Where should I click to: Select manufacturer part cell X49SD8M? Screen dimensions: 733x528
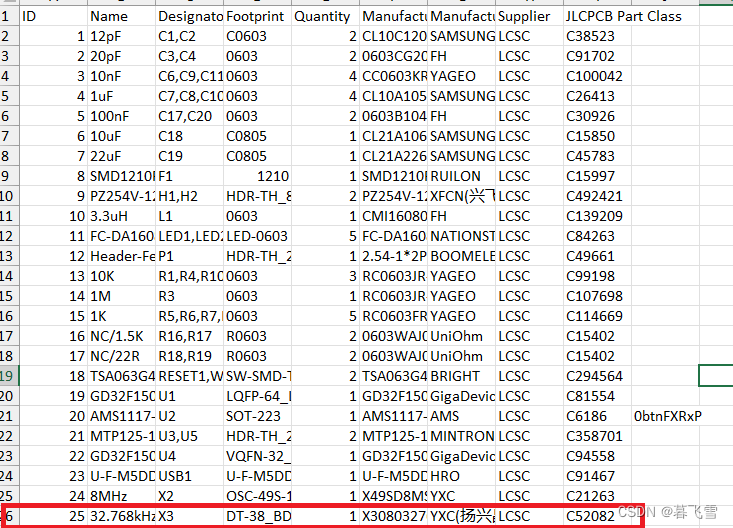coord(394,496)
